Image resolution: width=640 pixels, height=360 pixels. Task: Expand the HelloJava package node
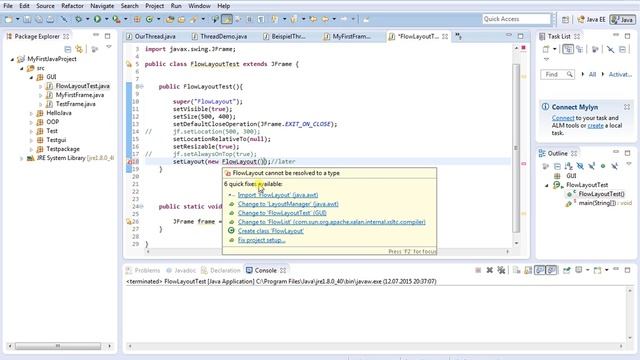(x=31, y=113)
